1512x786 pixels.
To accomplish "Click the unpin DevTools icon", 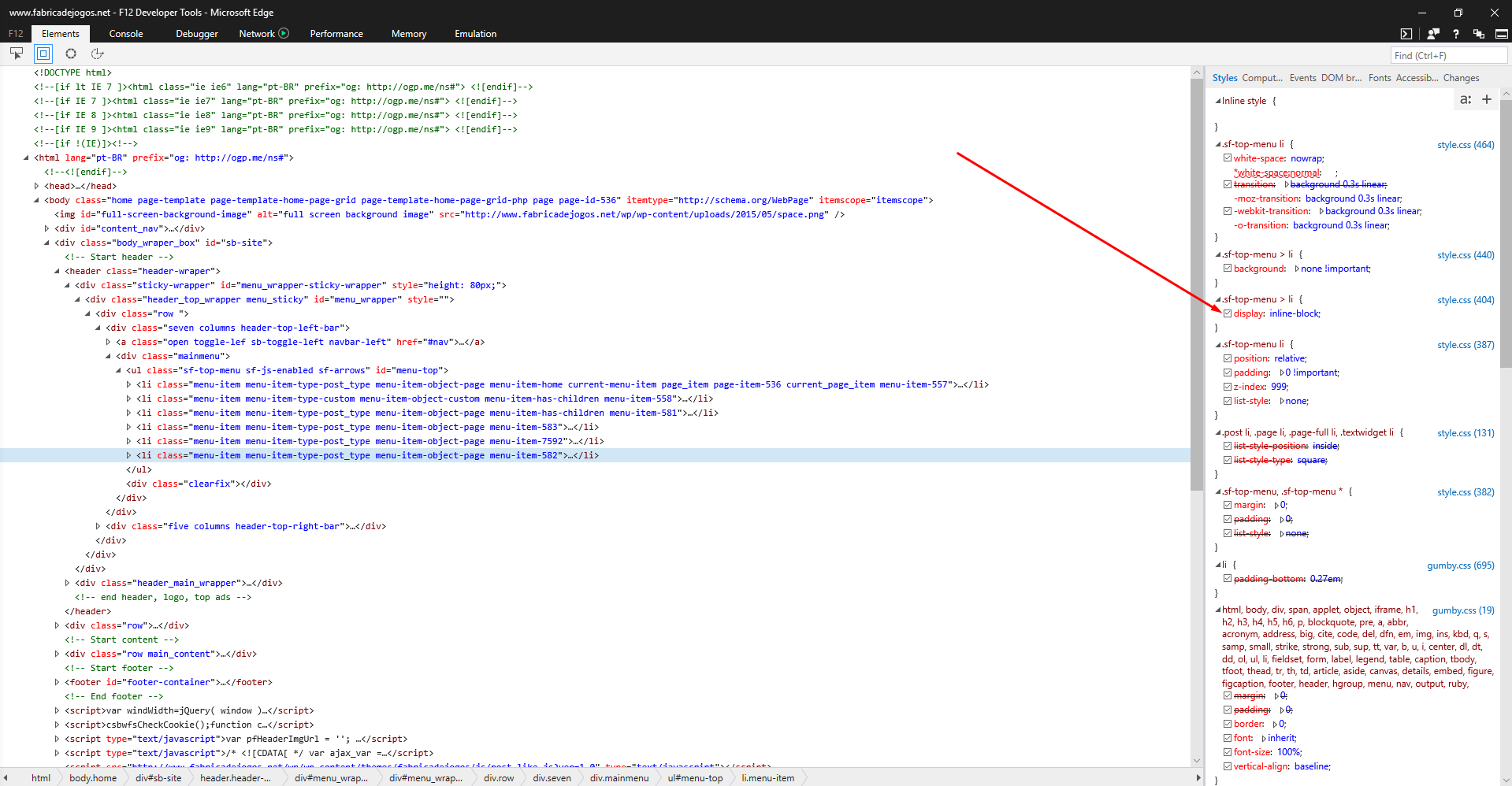I will click(x=1479, y=34).
